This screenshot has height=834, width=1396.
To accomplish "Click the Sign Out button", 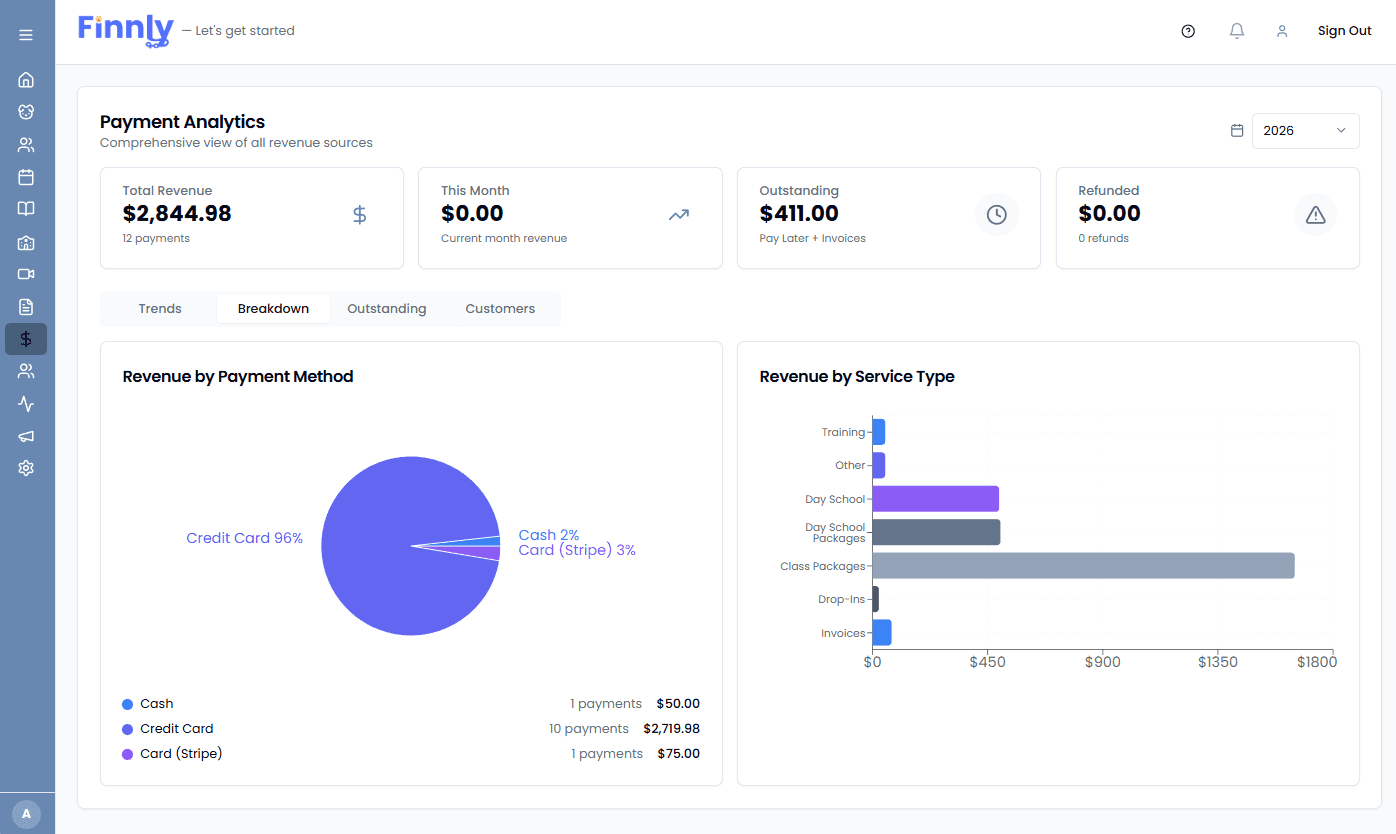I will point(1344,30).
